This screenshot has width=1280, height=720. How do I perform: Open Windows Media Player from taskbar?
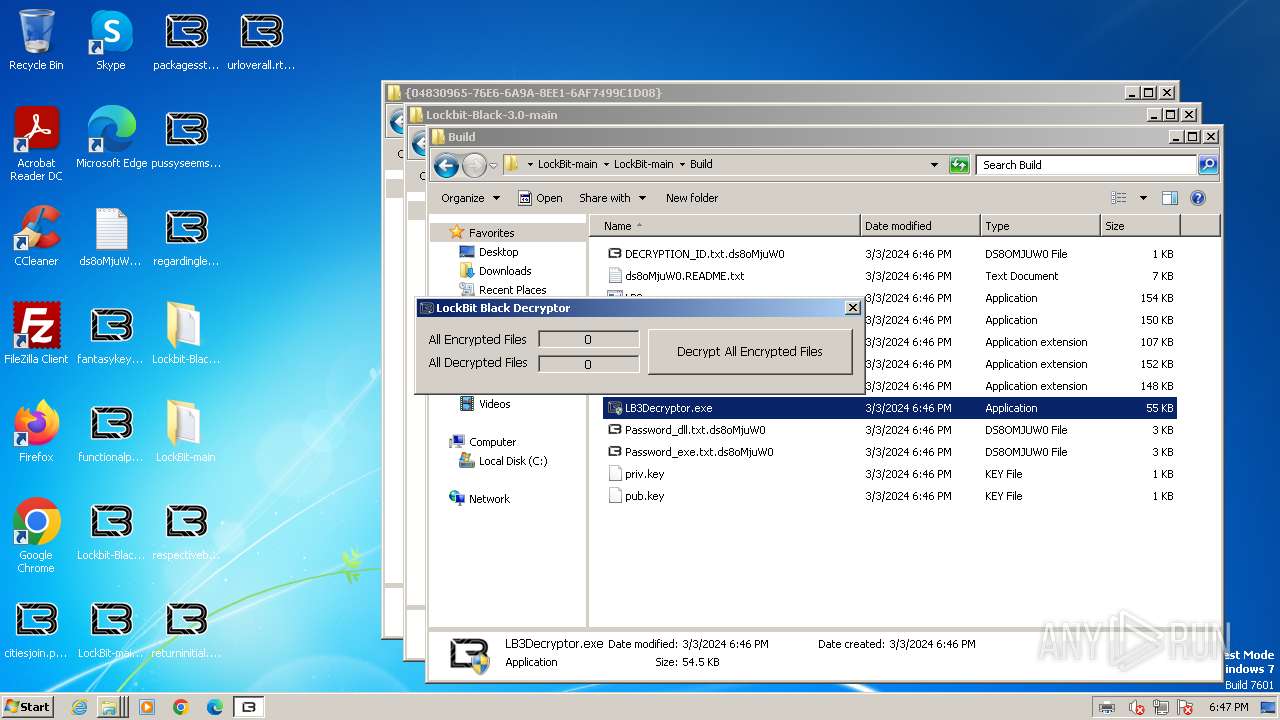(147, 707)
